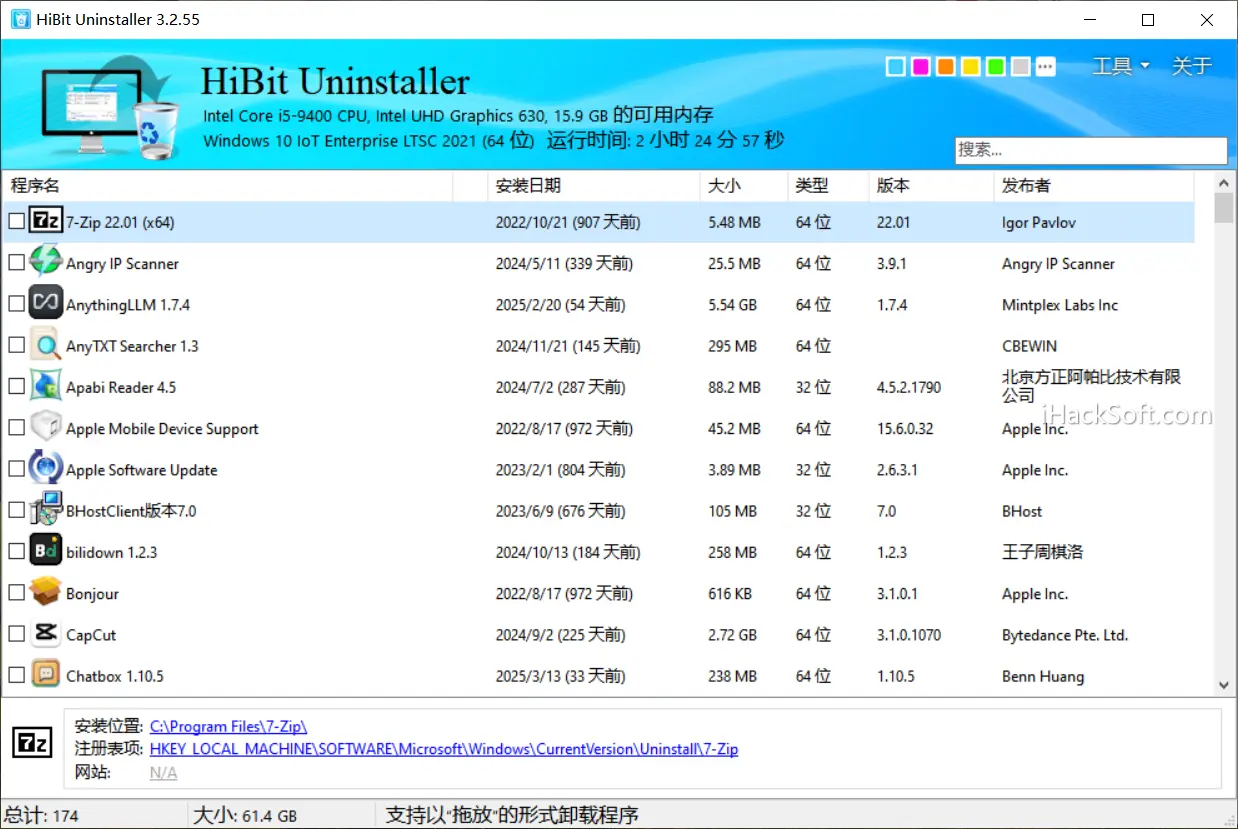This screenshot has width=1238, height=829.
Task: Click the Apple Mobile Device Support icon
Action: point(45,428)
